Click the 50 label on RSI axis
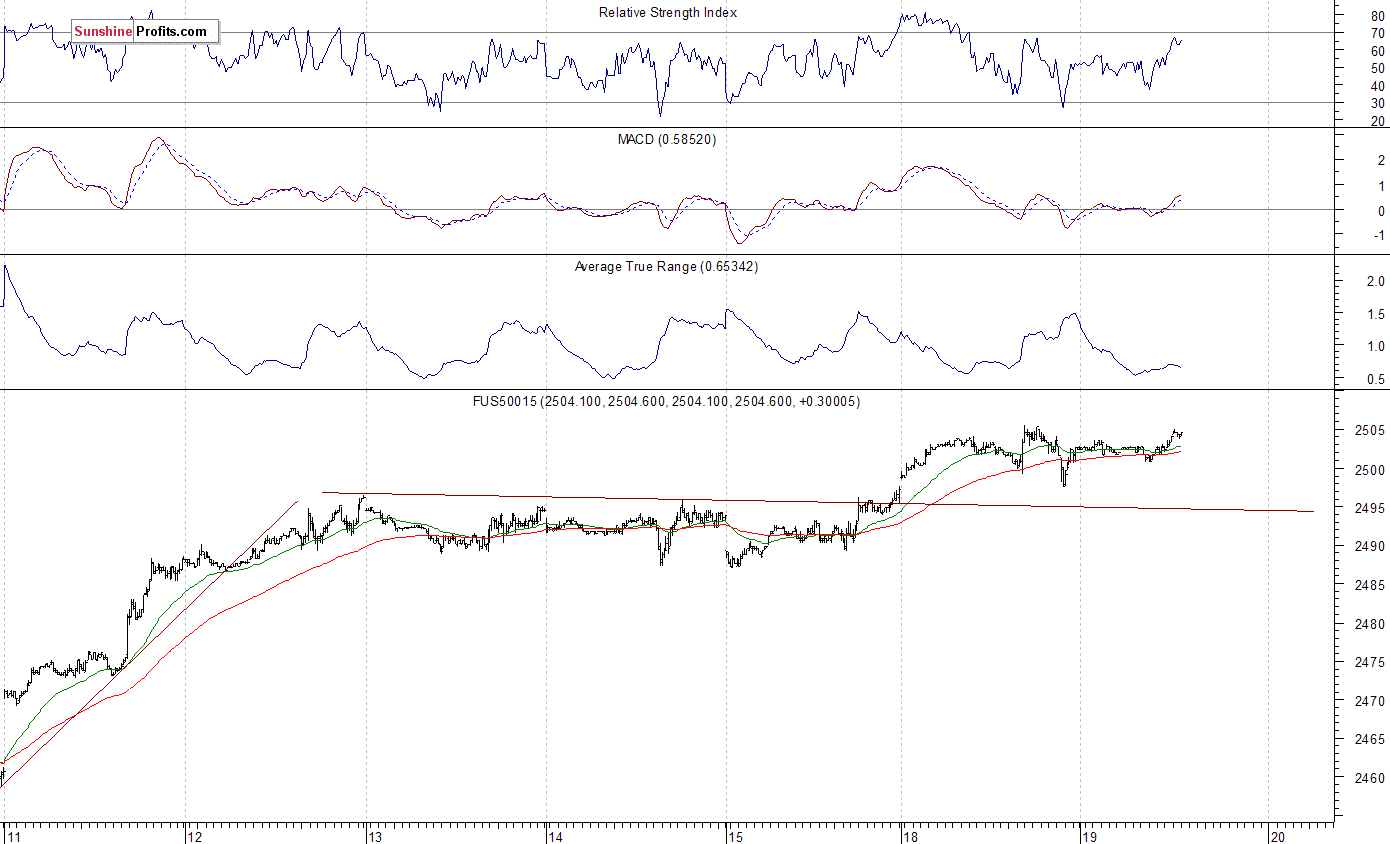The height and width of the screenshot is (844, 1390). (1377, 68)
